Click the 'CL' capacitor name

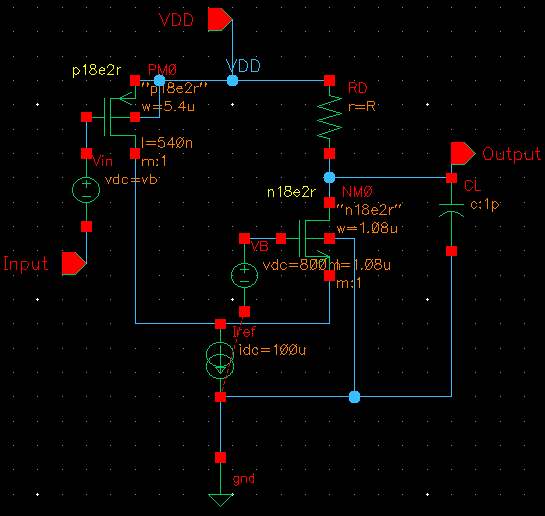(x=473, y=186)
